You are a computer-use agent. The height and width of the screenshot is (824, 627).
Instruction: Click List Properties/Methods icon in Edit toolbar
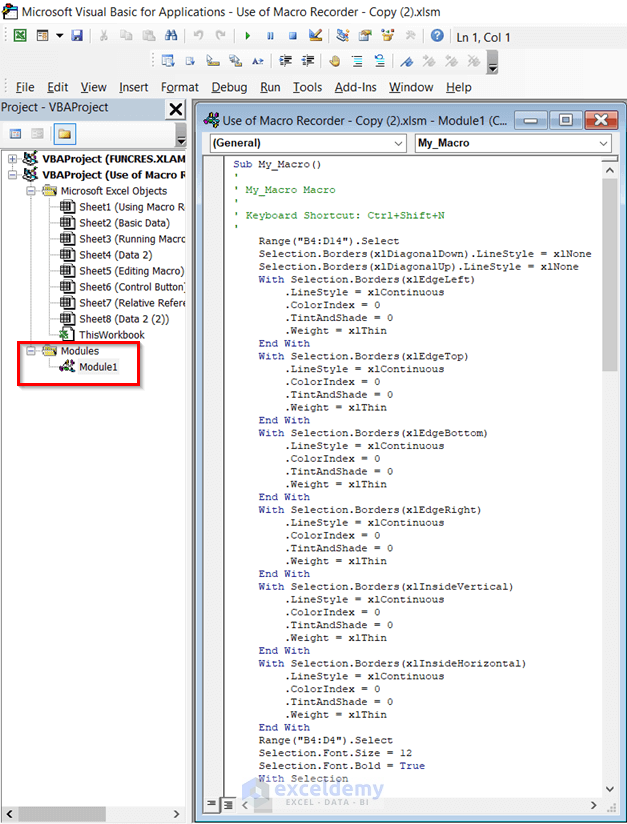pyautogui.click(x=168, y=61)
